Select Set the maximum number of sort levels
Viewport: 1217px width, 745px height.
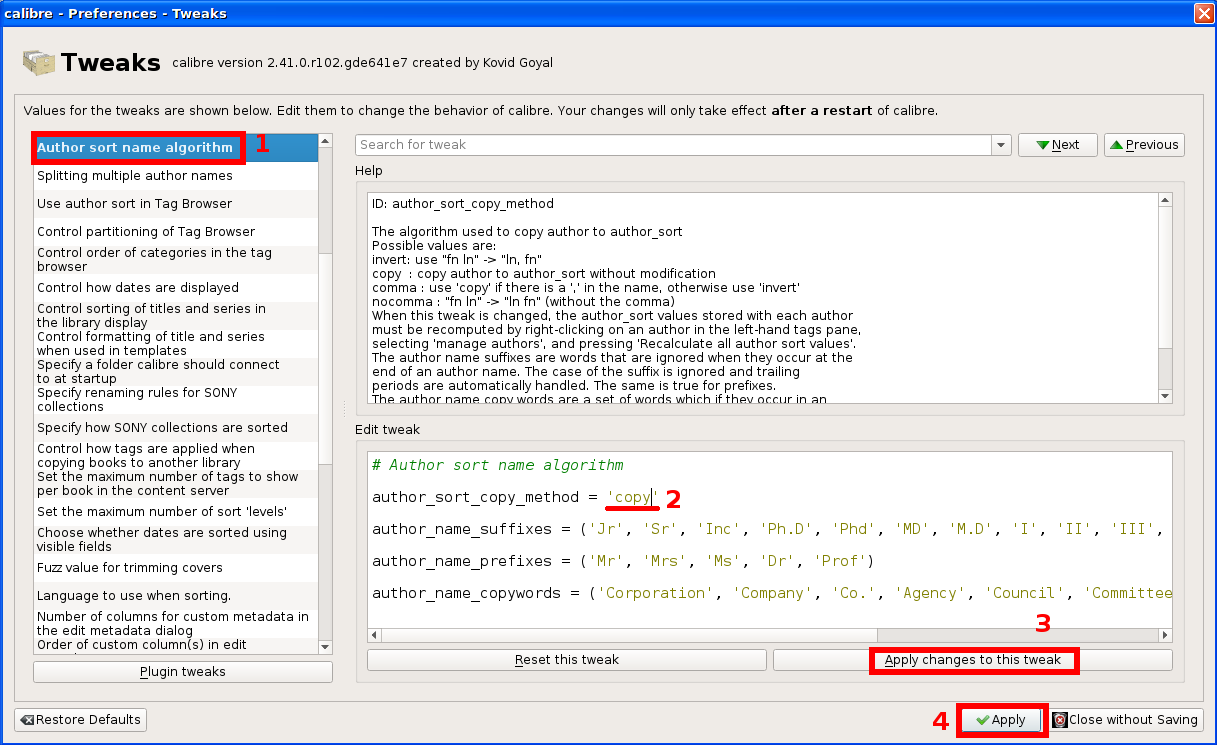click(175, 511)
